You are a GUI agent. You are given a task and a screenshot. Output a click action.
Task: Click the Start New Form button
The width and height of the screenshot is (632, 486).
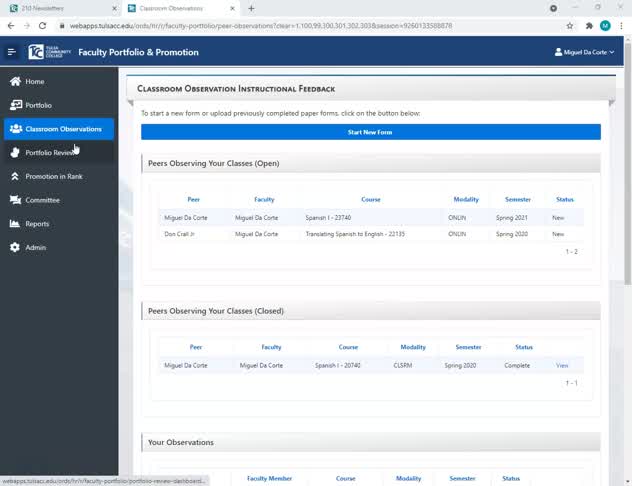[x=370, y=132]
